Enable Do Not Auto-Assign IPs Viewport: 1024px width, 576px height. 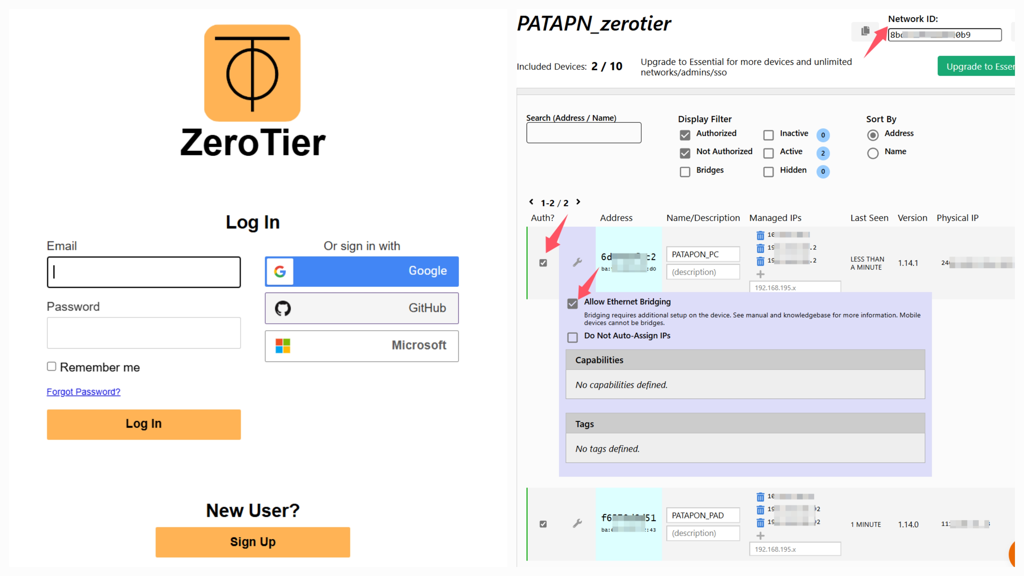tap(573, 337)
